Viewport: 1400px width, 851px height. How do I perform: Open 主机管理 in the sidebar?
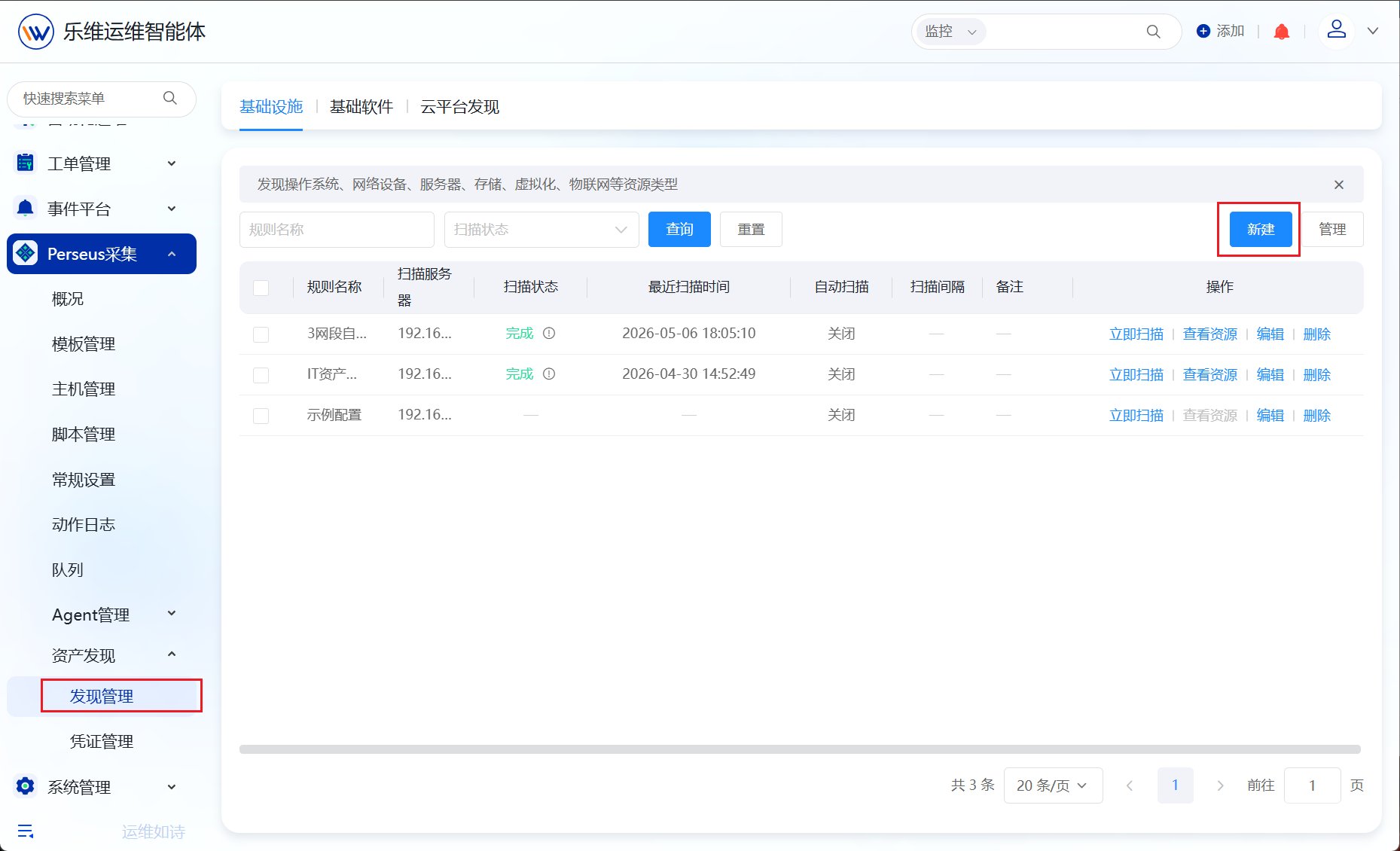pos(84,389)
